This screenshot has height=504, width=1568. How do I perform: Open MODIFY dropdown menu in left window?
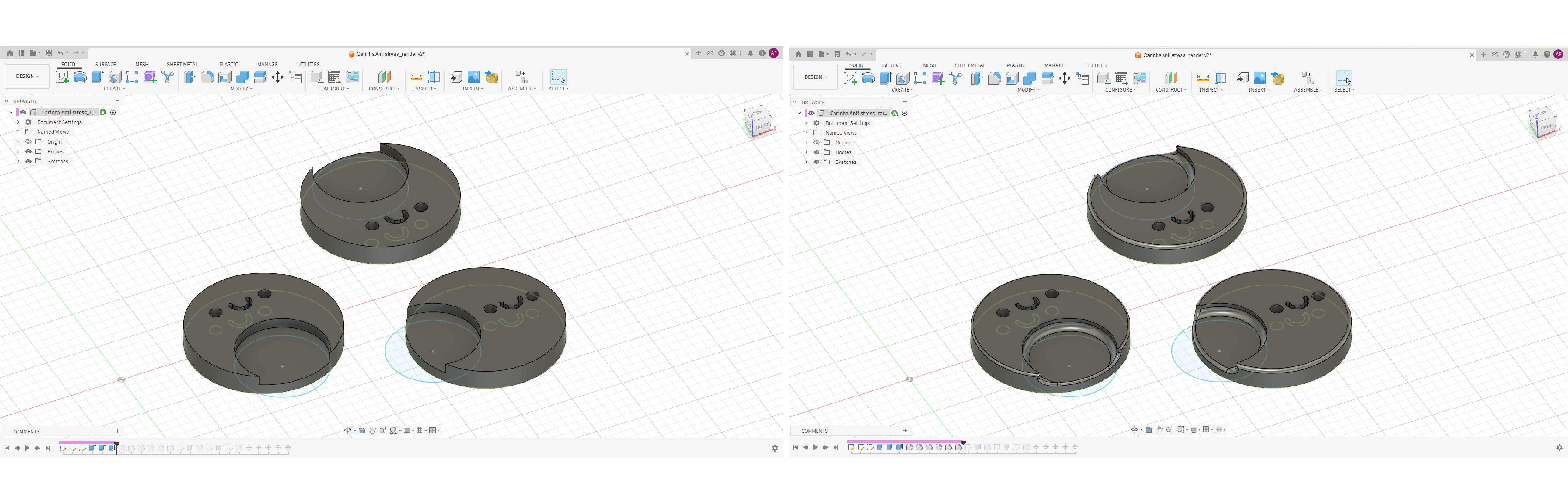coord(241,89)
